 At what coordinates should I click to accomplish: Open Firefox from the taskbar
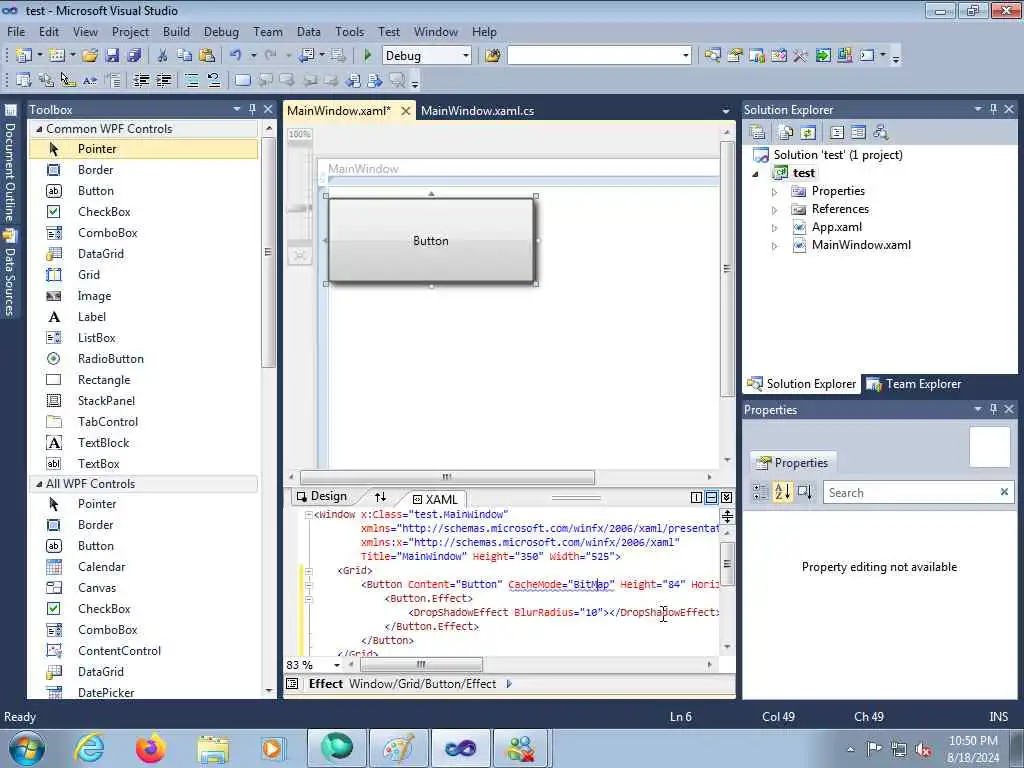[x=150, y=748]
